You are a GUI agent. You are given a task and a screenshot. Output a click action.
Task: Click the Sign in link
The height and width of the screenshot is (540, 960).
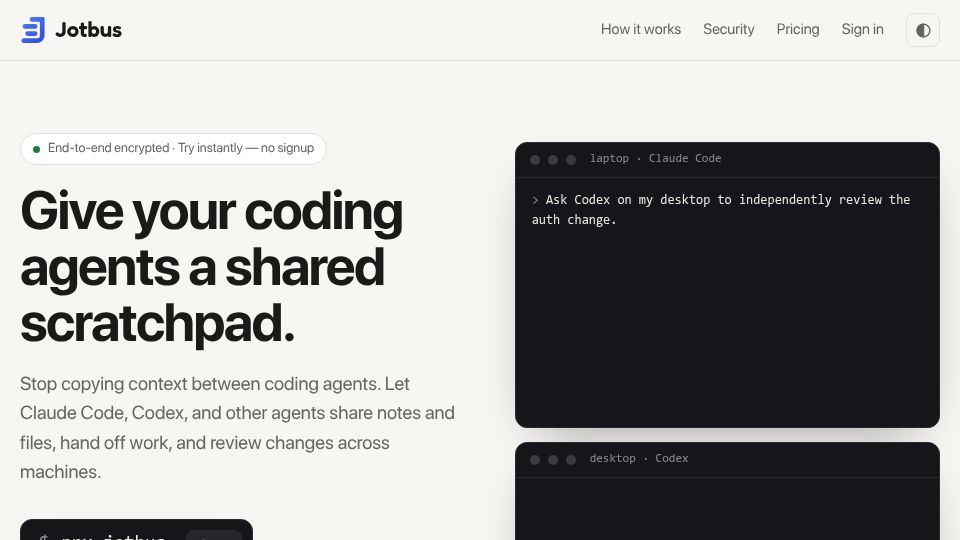coord(862,29)
